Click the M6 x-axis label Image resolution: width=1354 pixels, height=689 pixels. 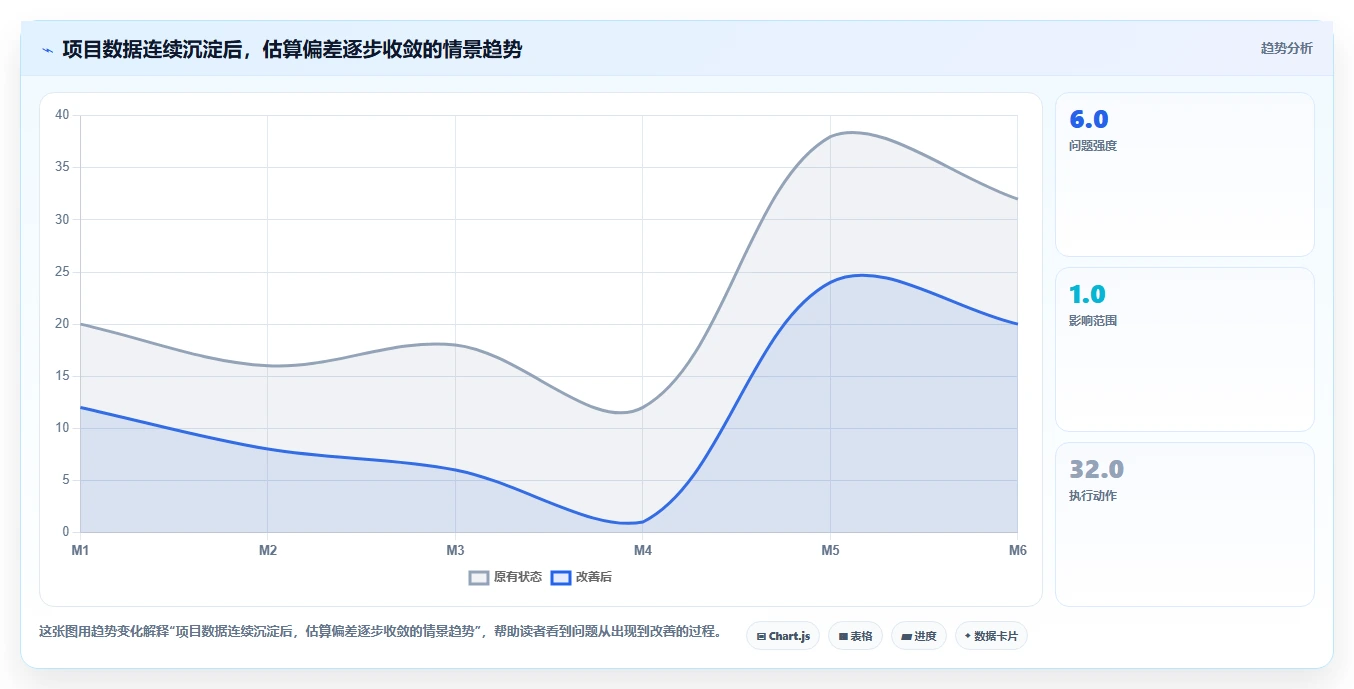[x=1017, y=550]
